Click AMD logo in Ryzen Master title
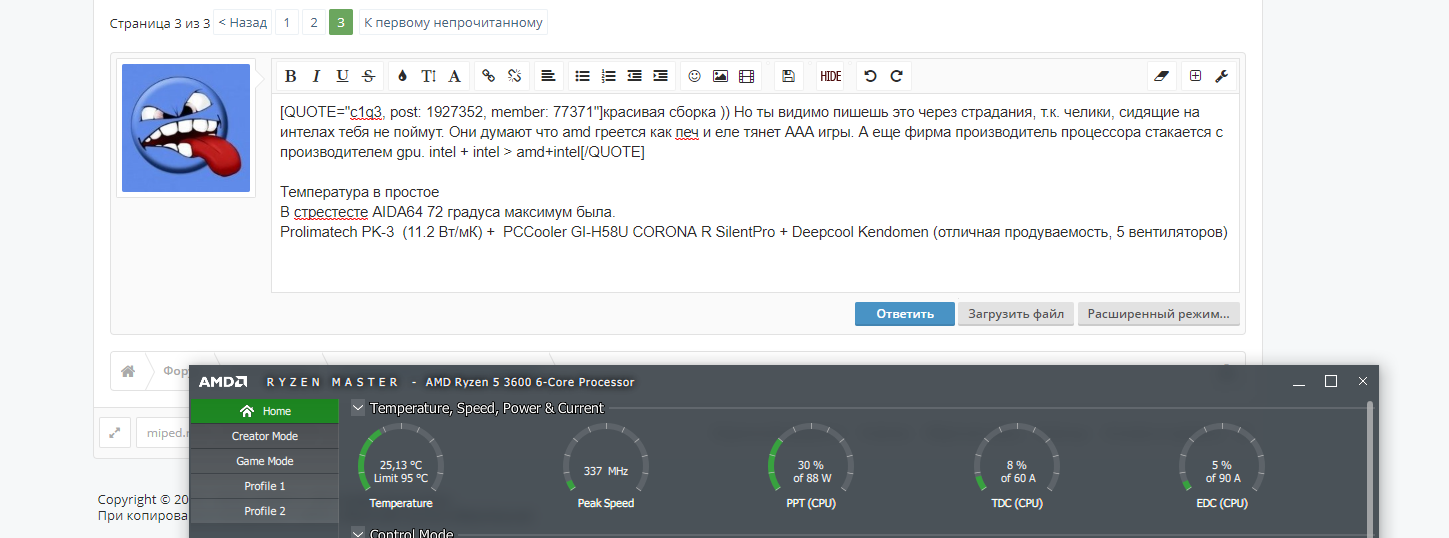Image resolution: width=1449 pixels, height=538 pixels. click(x=223, y=382)
